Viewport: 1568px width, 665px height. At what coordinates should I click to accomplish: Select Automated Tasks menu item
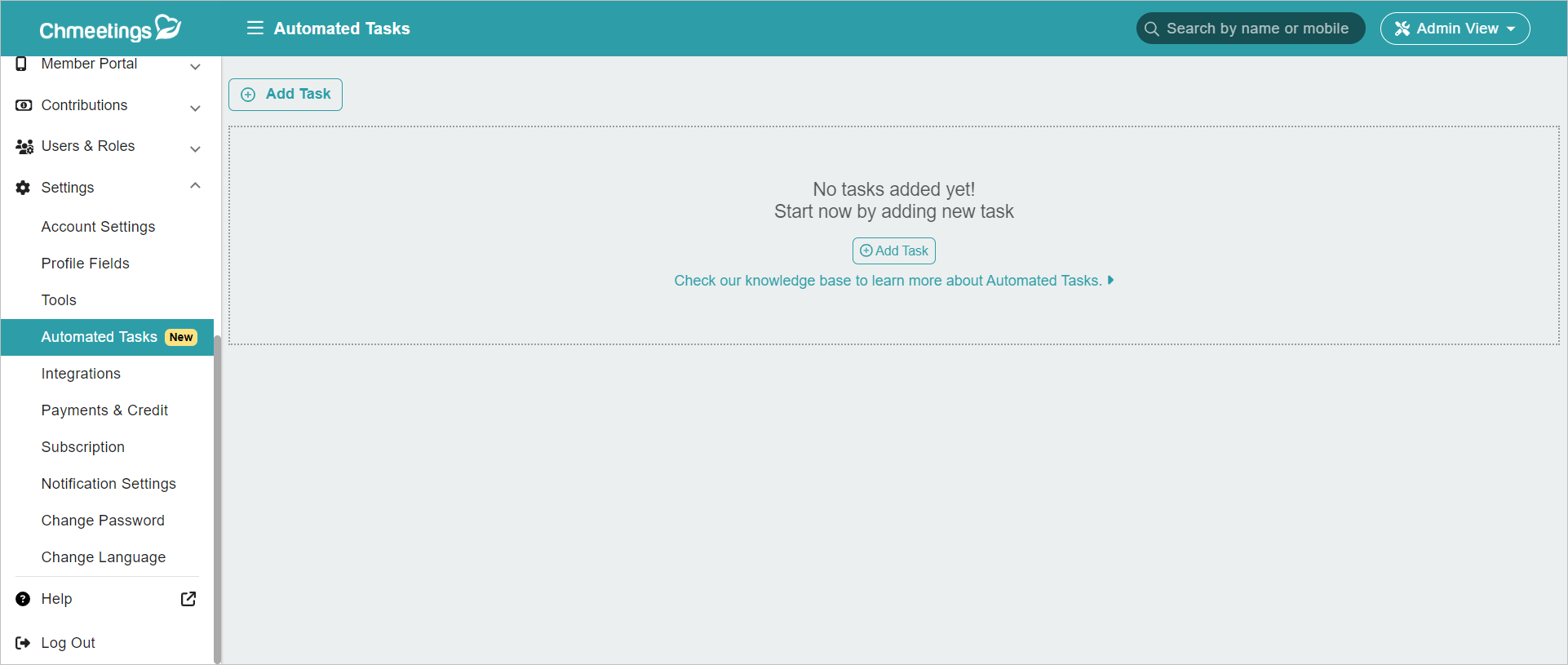[107, 337]
